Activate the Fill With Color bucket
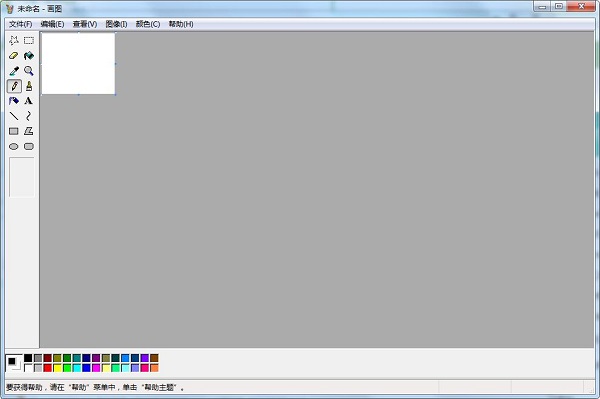Image resolution: width=600 pixels, height=399 pixels. 29,56
